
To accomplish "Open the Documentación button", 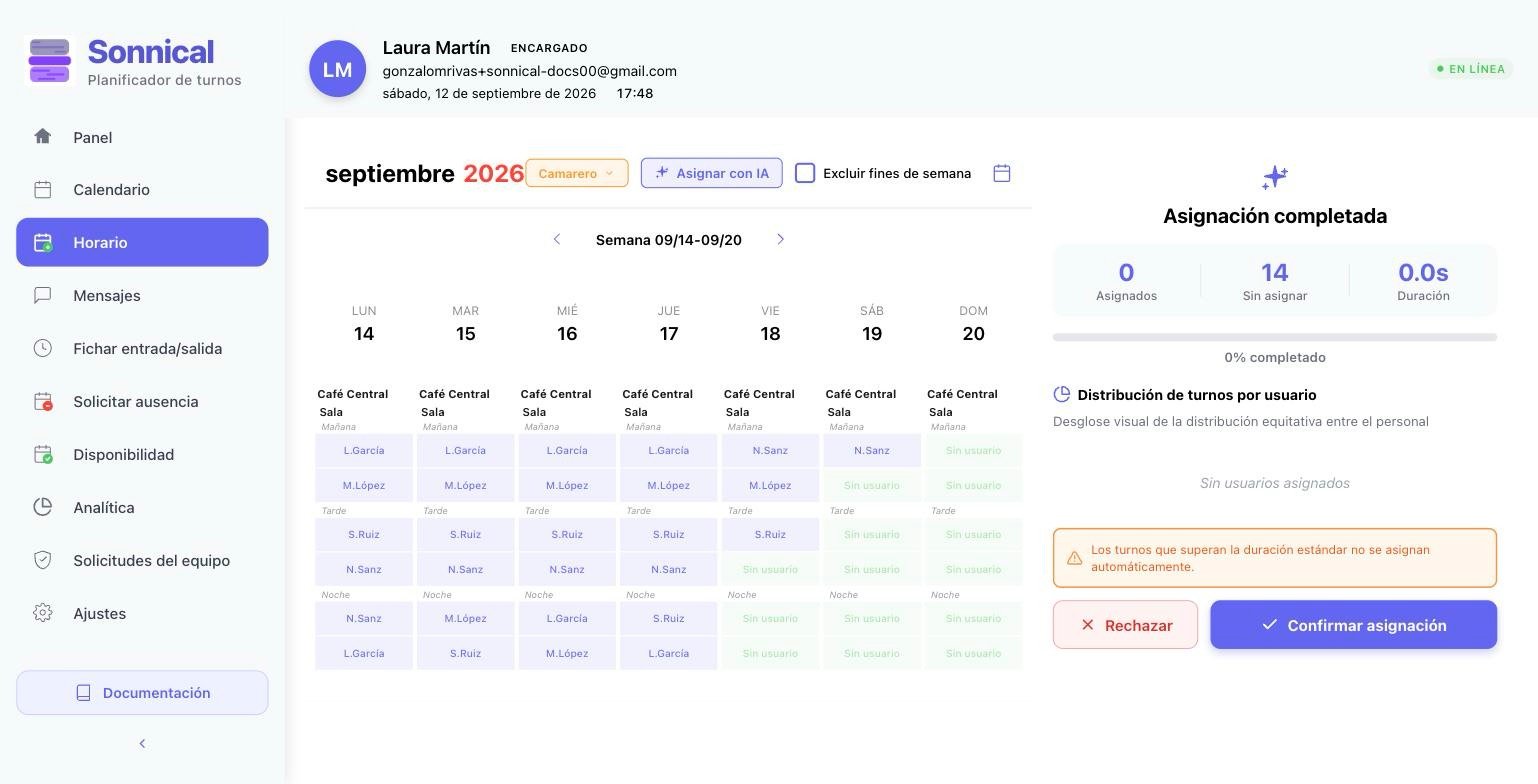I will pyautogui.click(x=142, y=693).
